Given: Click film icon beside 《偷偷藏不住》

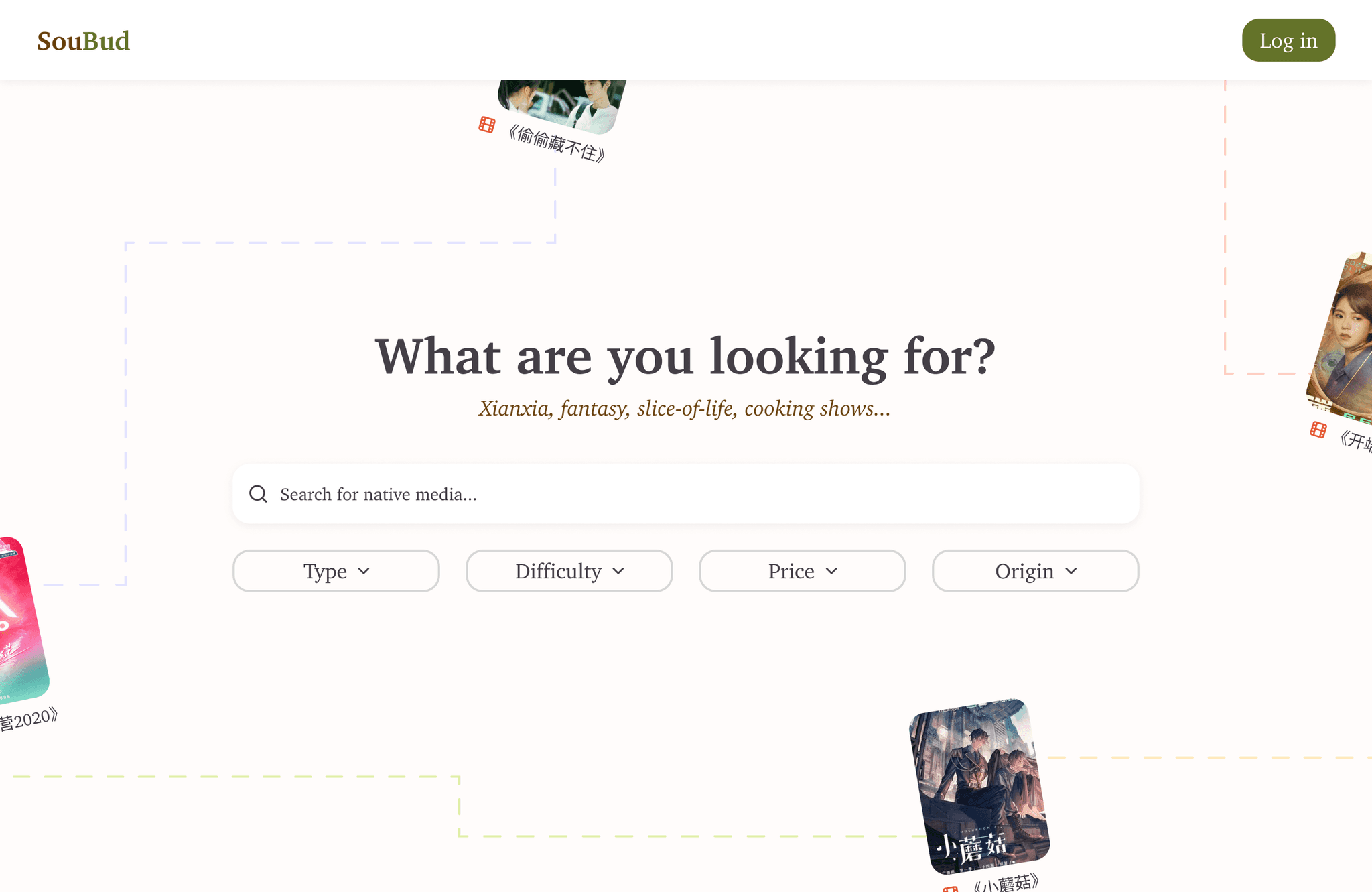Looking at the screenshot, I should tap(487, 125).
